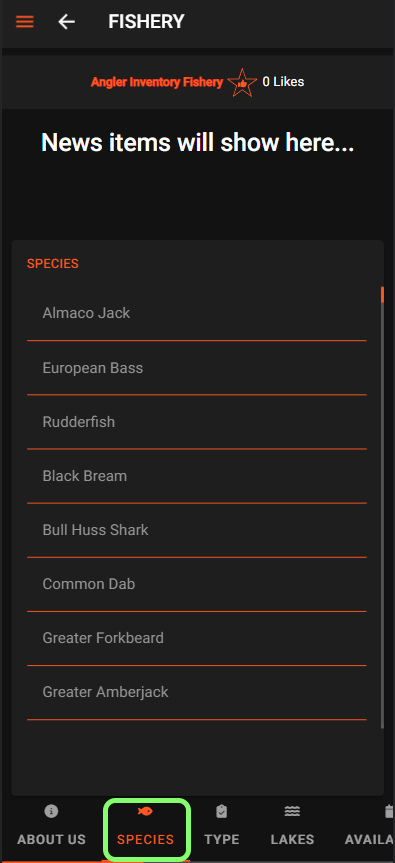
Task: Click the species list scrollbar
Action: (382, 507)
